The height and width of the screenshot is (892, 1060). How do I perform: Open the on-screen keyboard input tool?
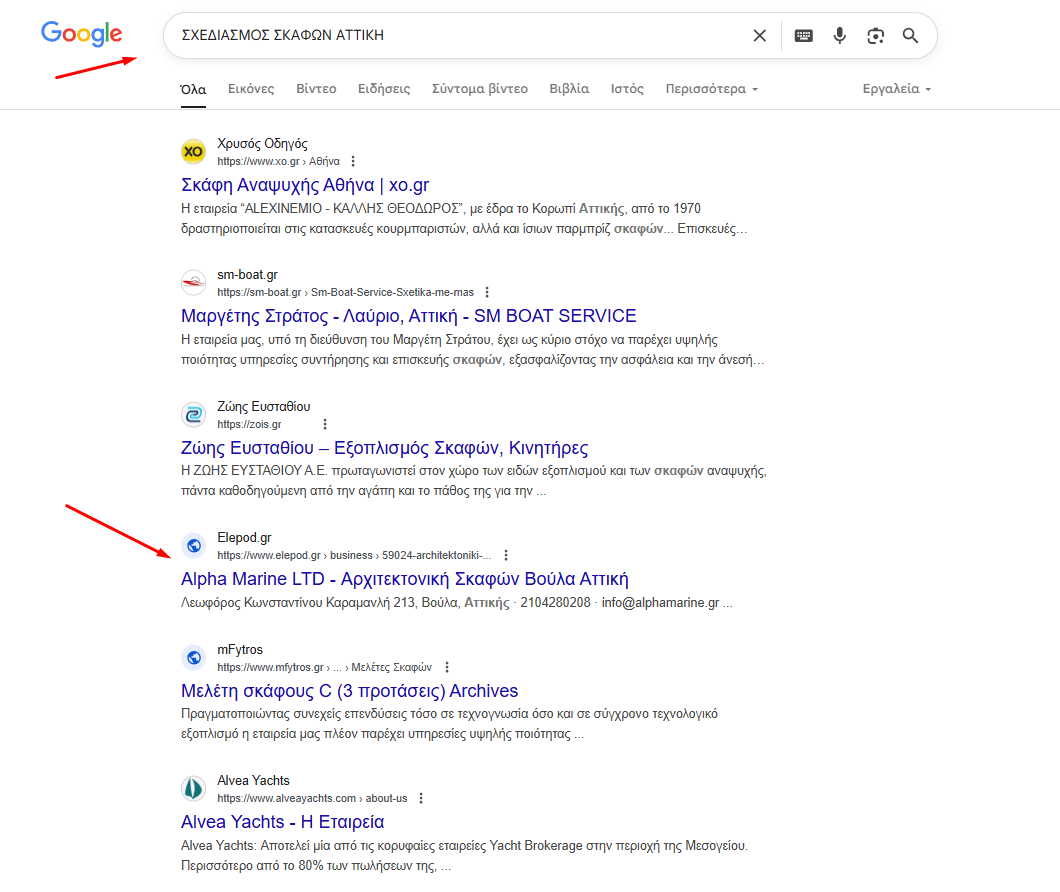tap(804, 35)
